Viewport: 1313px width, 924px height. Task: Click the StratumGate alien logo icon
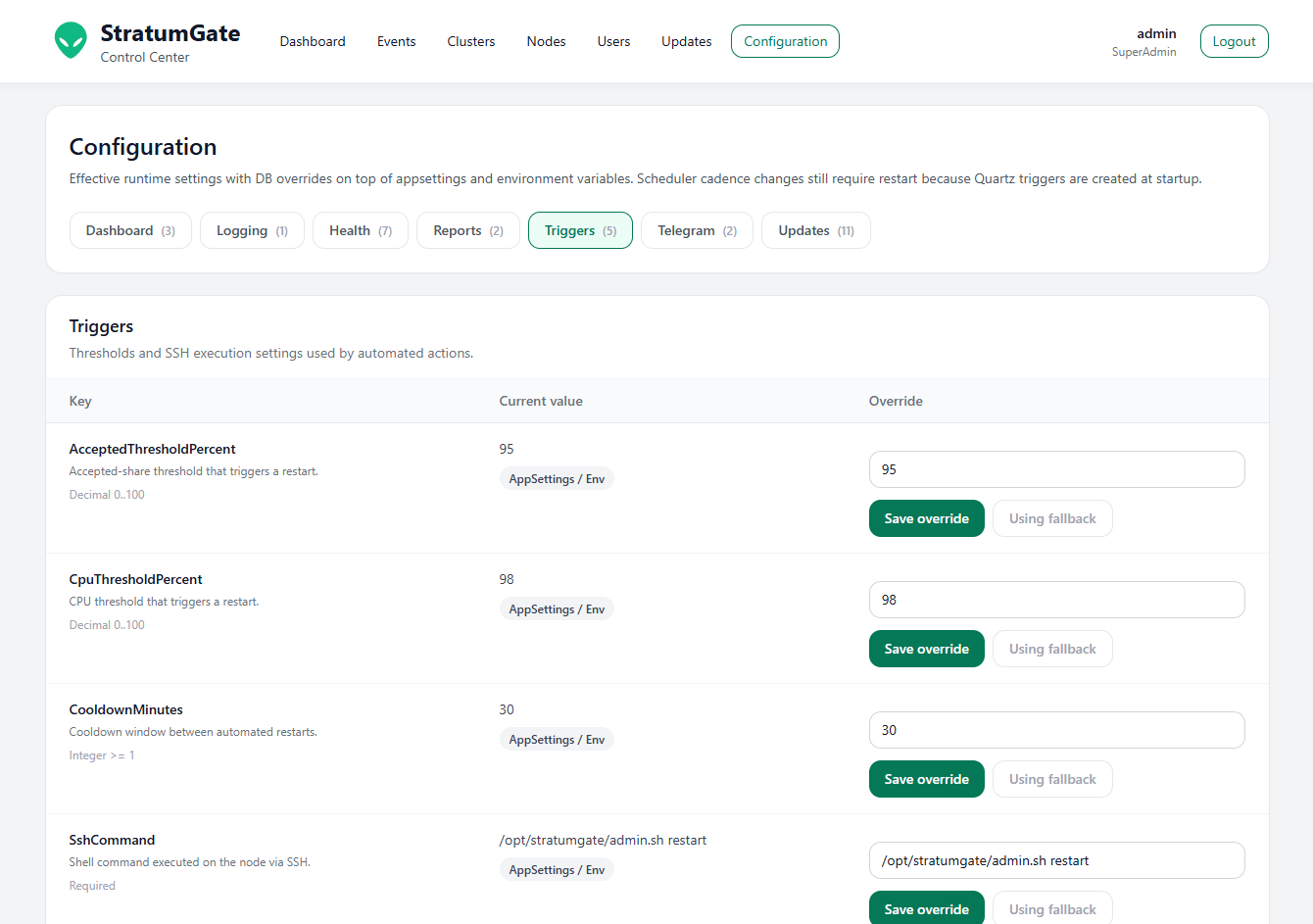click(x=71, y=41)
